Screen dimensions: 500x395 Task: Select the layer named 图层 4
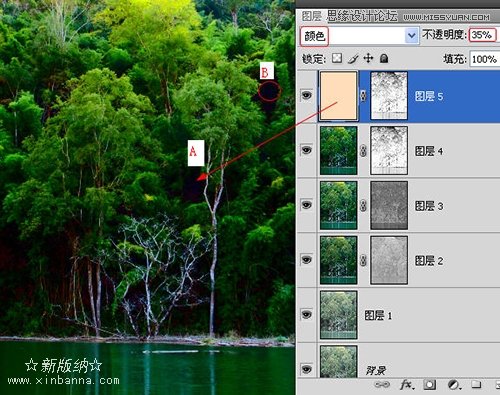tap(429, 151)
